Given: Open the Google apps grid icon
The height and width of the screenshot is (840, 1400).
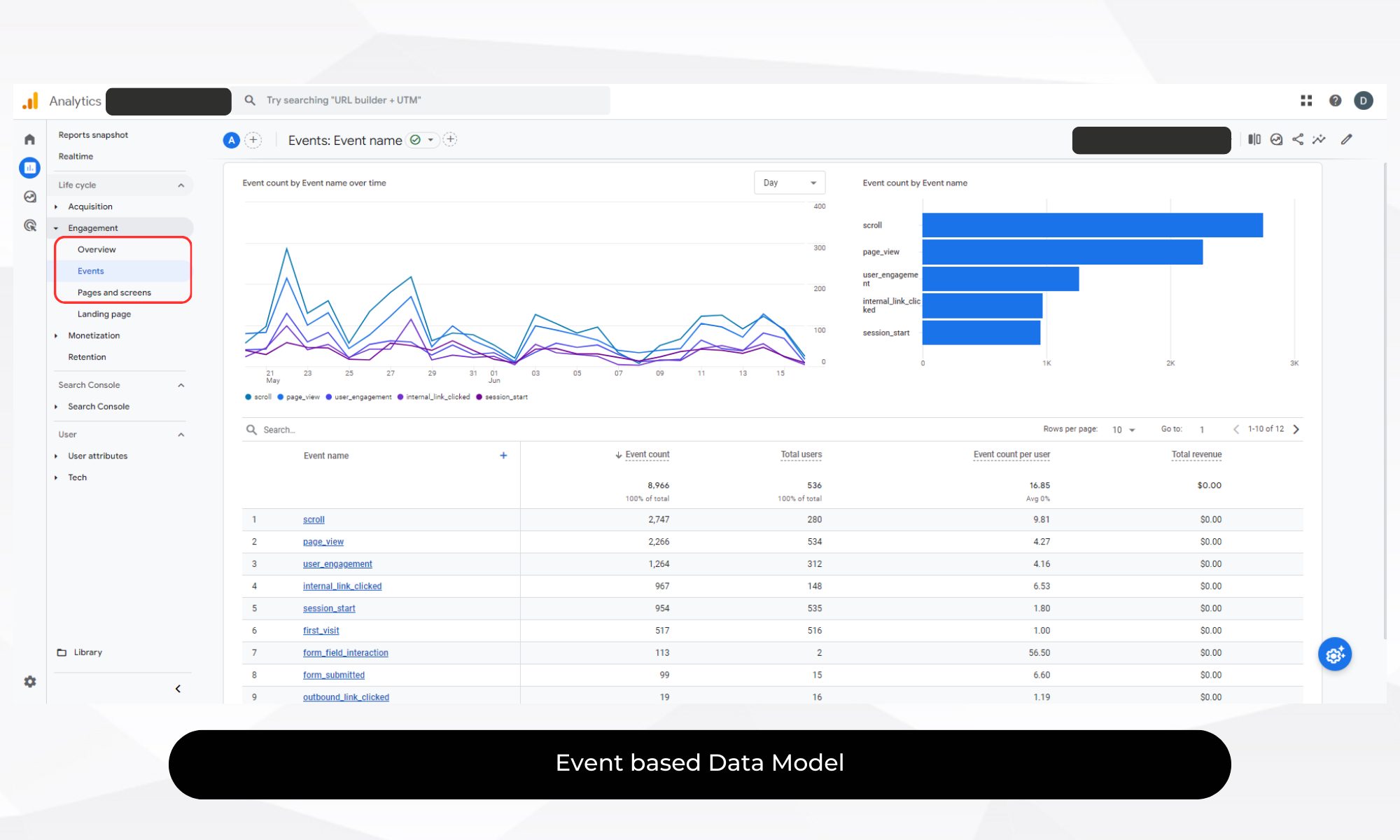Looking at the screenshot, I should coord(1306,101).
